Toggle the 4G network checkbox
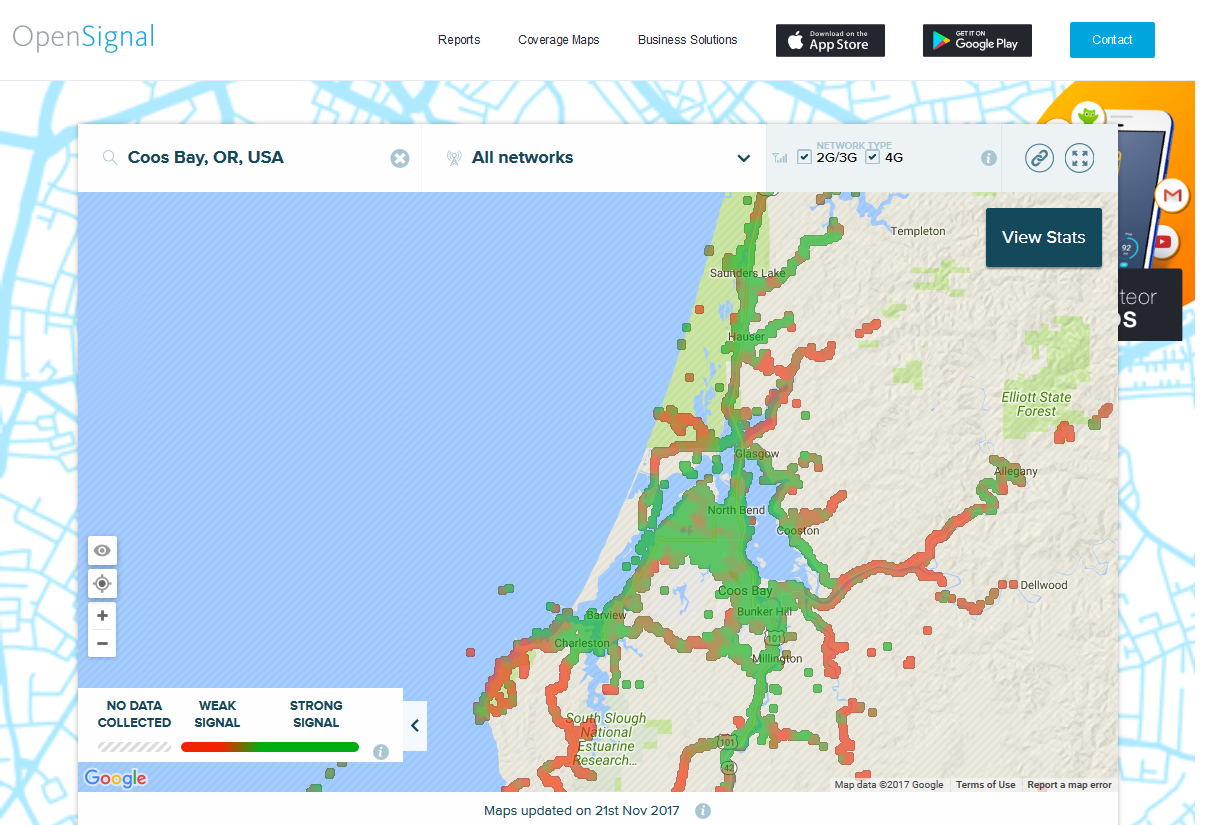Image resolution: width=1212 pixels, height=825 pixels. point(872,157)
